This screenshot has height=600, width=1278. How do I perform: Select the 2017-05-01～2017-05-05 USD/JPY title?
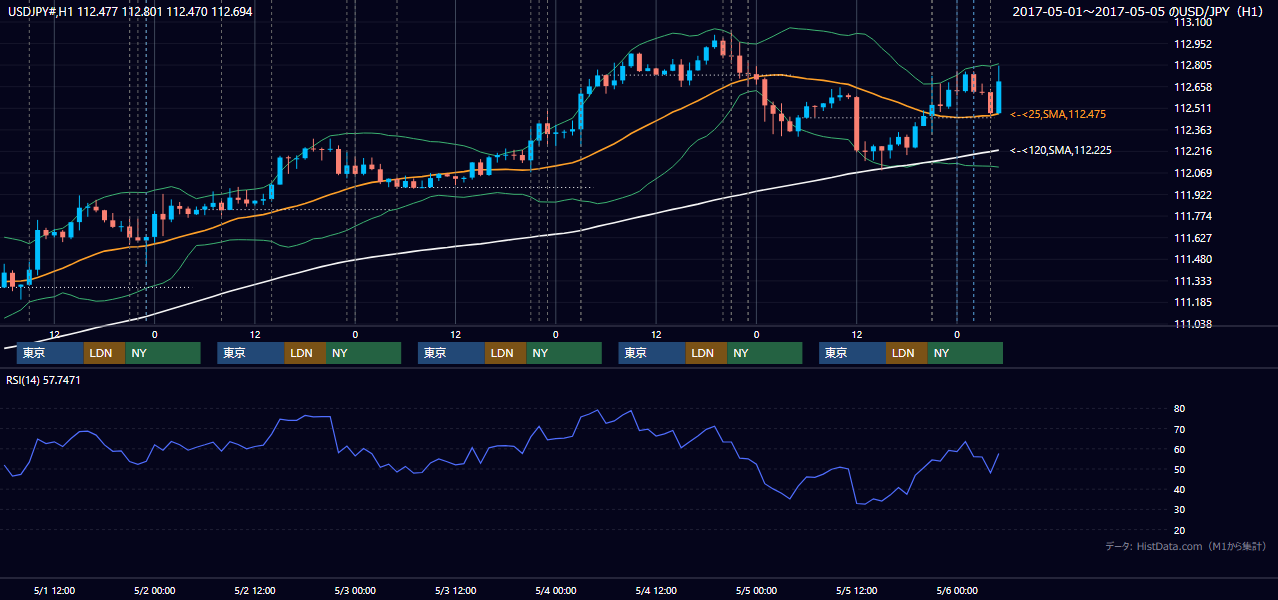(x=1140, y=11)
